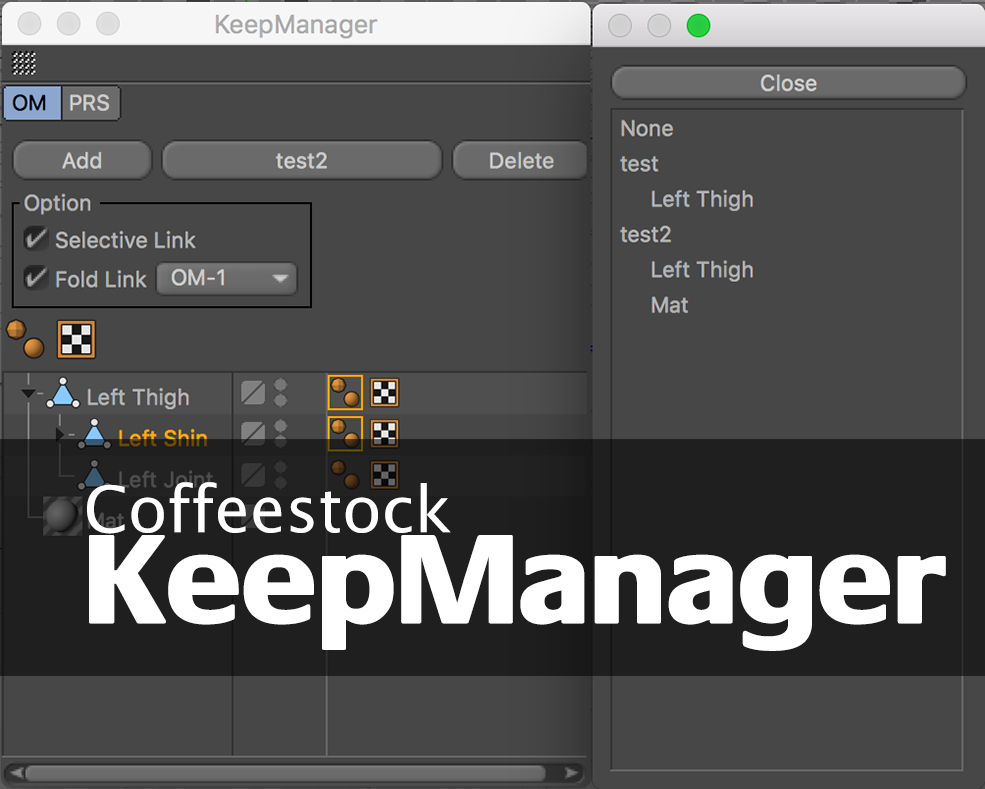
Task: Disable the Selective Link checkbox
Action: click(x=36, y=239)
